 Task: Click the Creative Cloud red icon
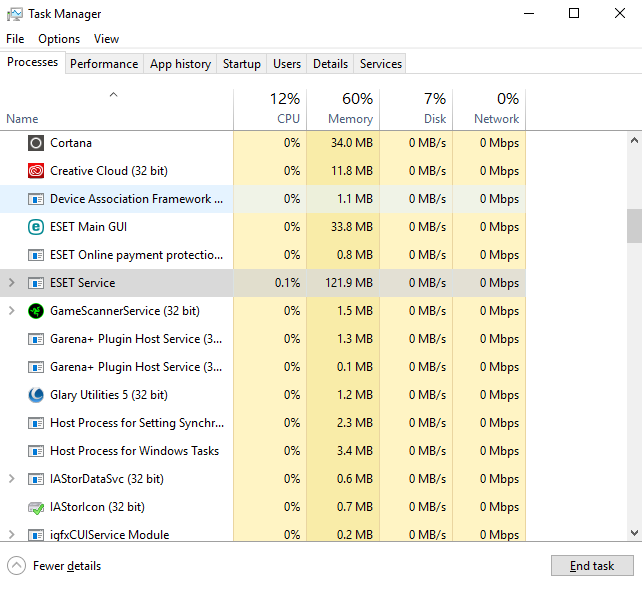[36, 171]
